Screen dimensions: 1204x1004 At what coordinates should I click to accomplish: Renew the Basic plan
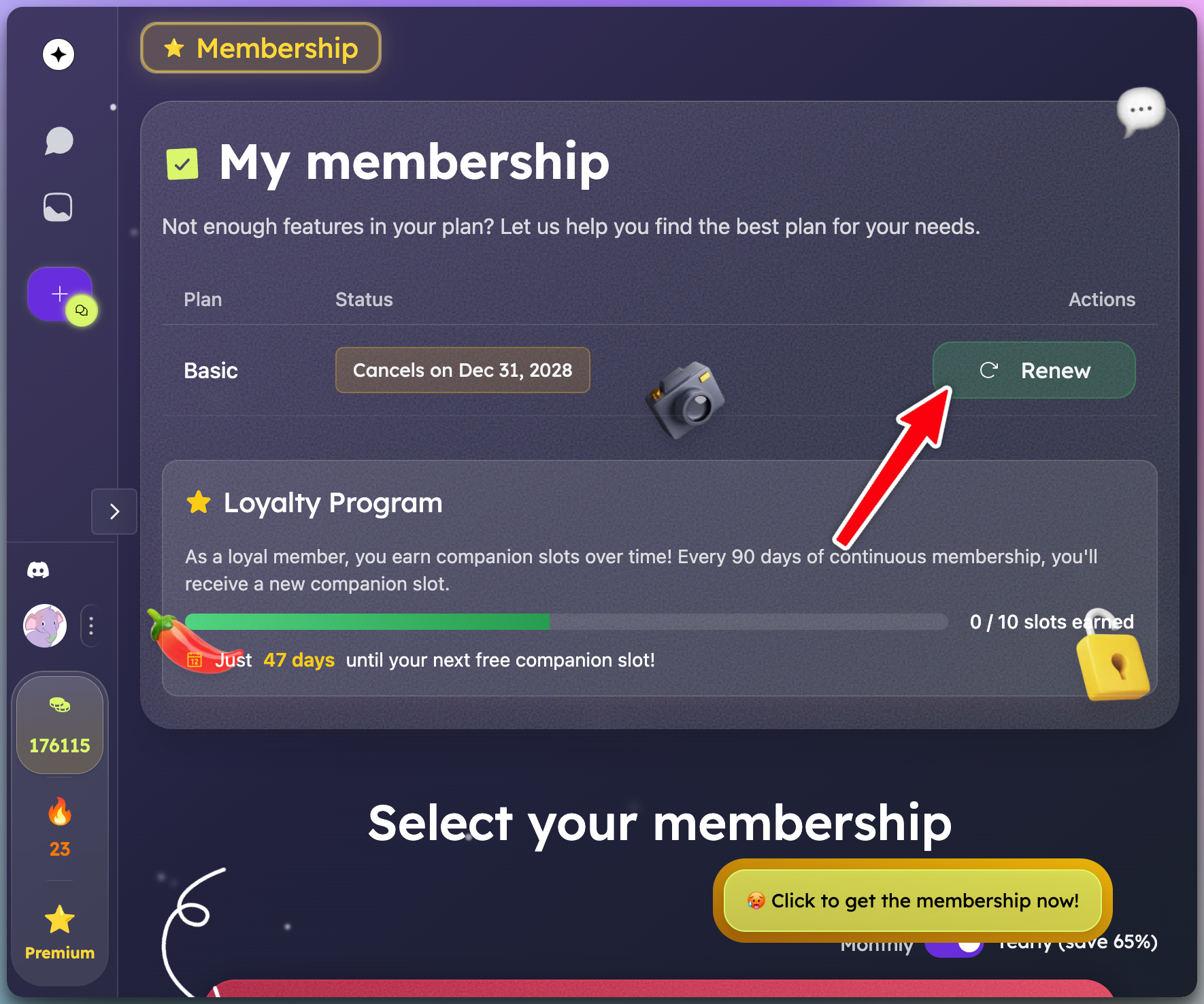1033,370
